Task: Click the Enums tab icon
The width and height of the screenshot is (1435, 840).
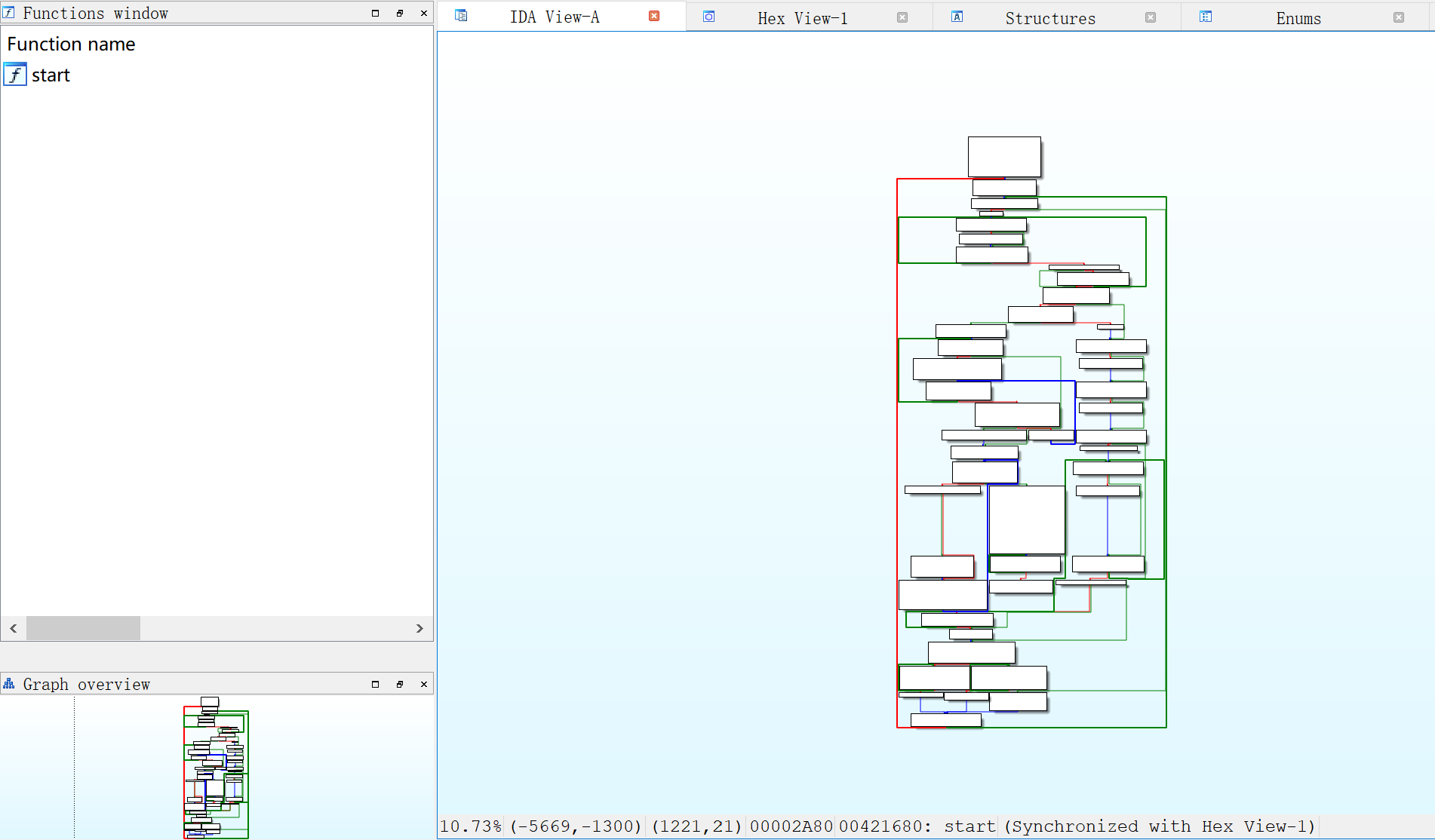Action: click(x=1206, y=17)
